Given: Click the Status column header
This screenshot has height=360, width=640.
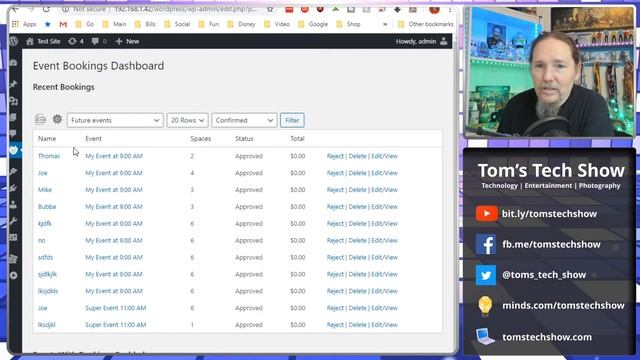Looking at the screenshot, I should pos(244,138).
